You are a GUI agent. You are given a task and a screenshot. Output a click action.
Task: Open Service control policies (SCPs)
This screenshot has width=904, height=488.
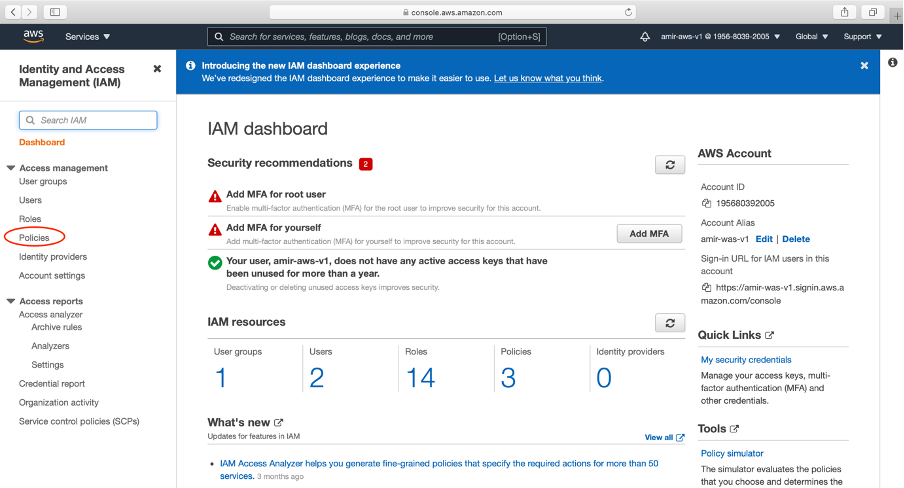point(79,422)
